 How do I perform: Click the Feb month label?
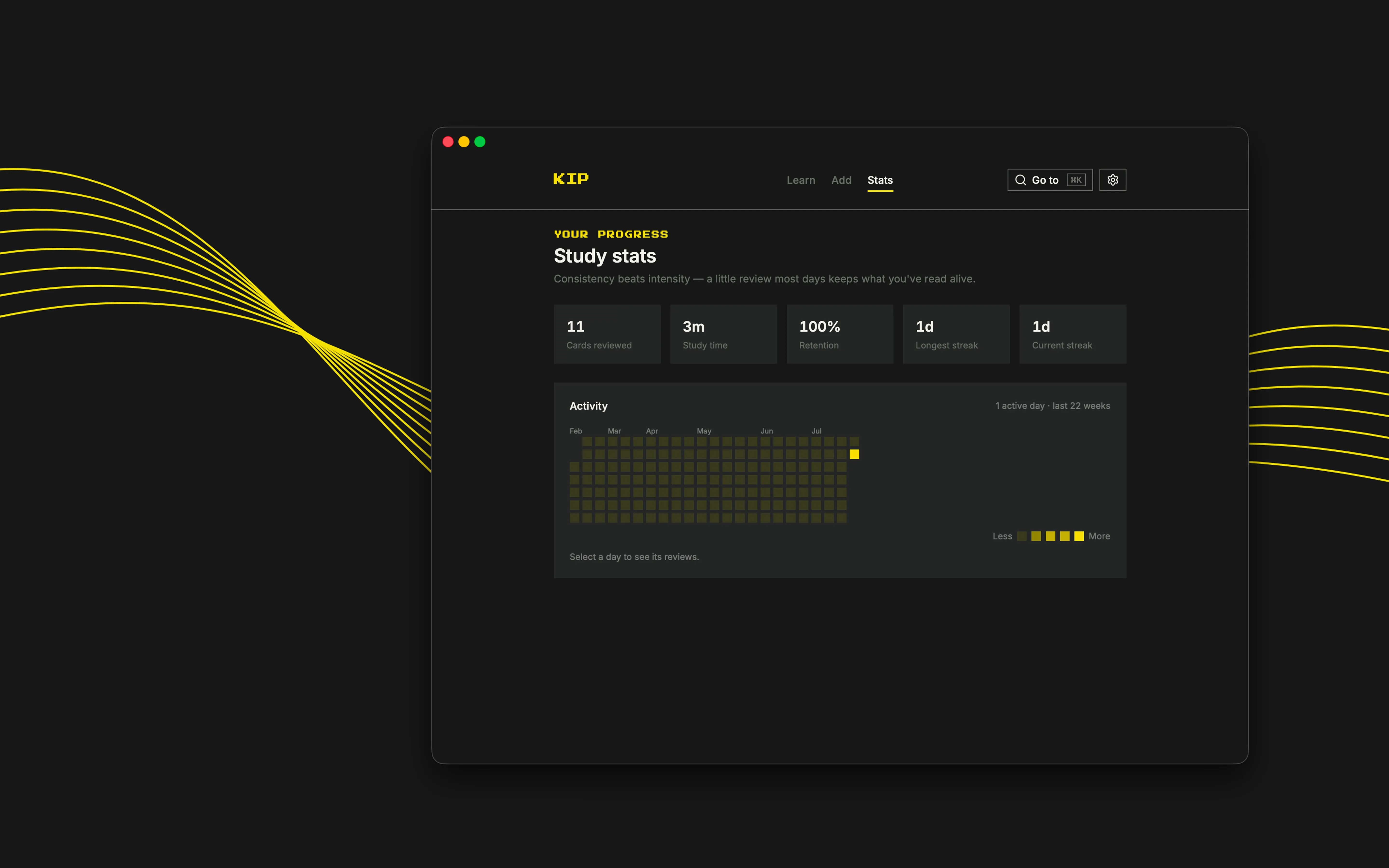point(576,431)
